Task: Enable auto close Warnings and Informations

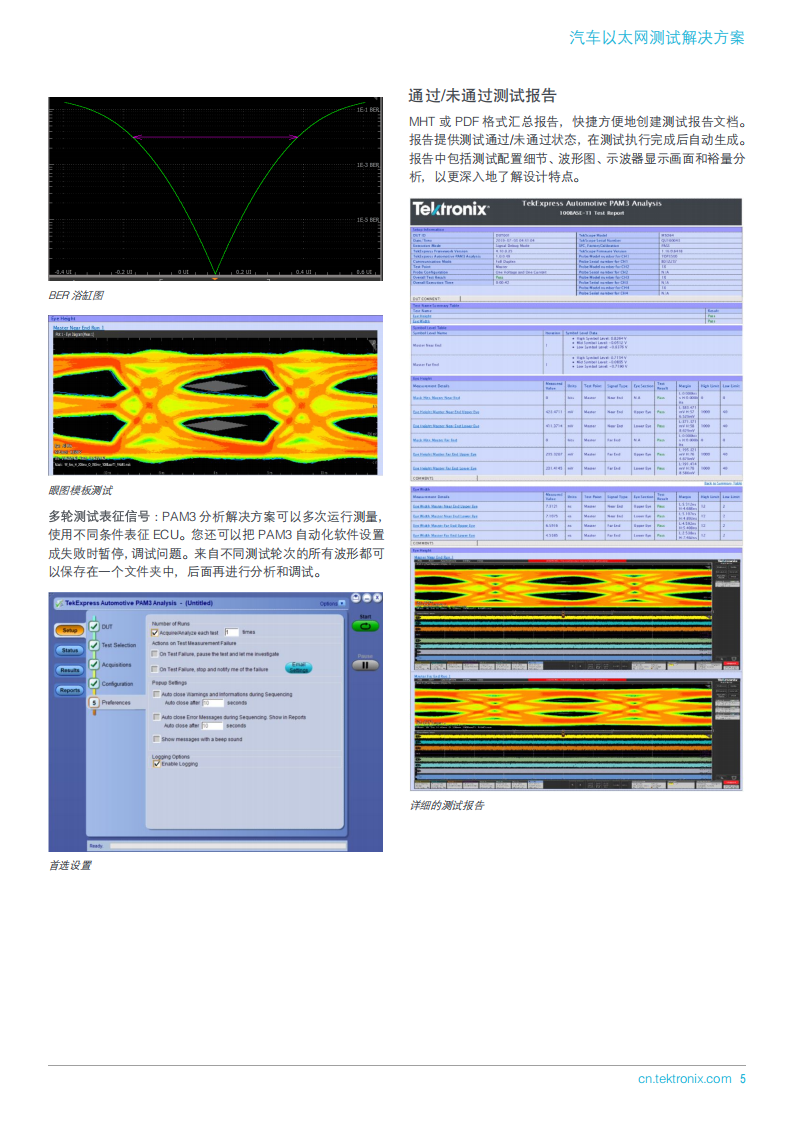Action: click(156, 694)
